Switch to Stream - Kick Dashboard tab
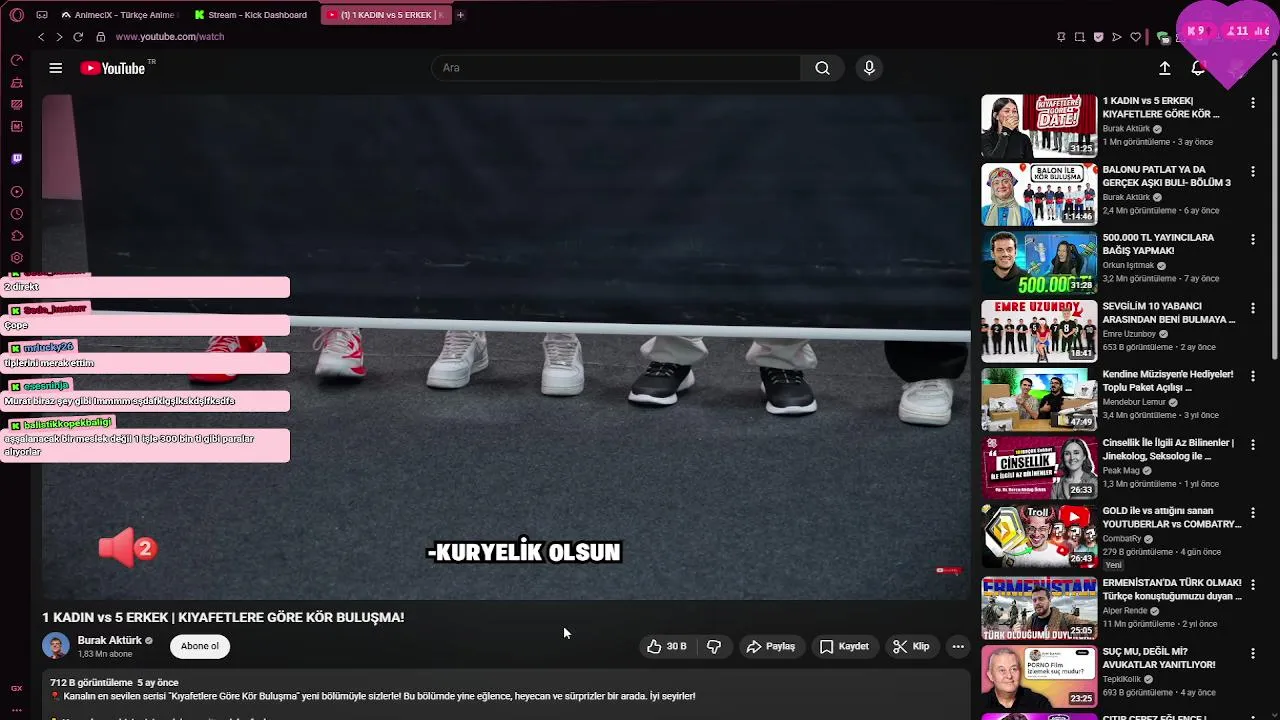The width and height of the screenshot is (1280, 720). (252, 15)
